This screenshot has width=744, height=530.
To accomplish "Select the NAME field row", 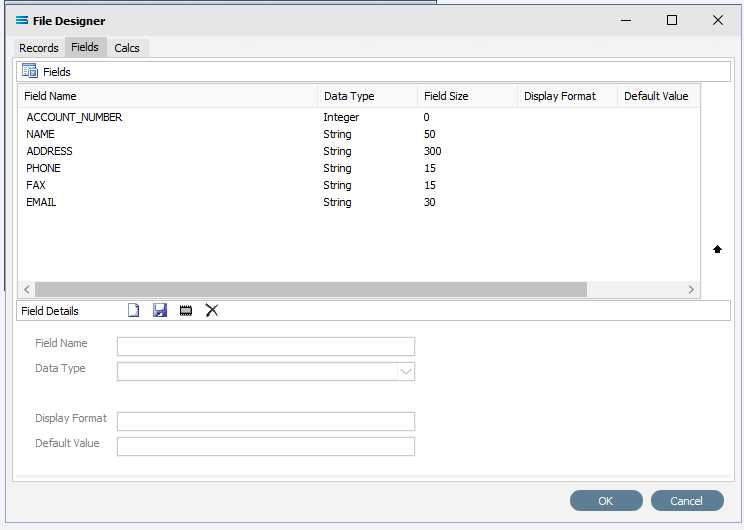I will [359, 134].
